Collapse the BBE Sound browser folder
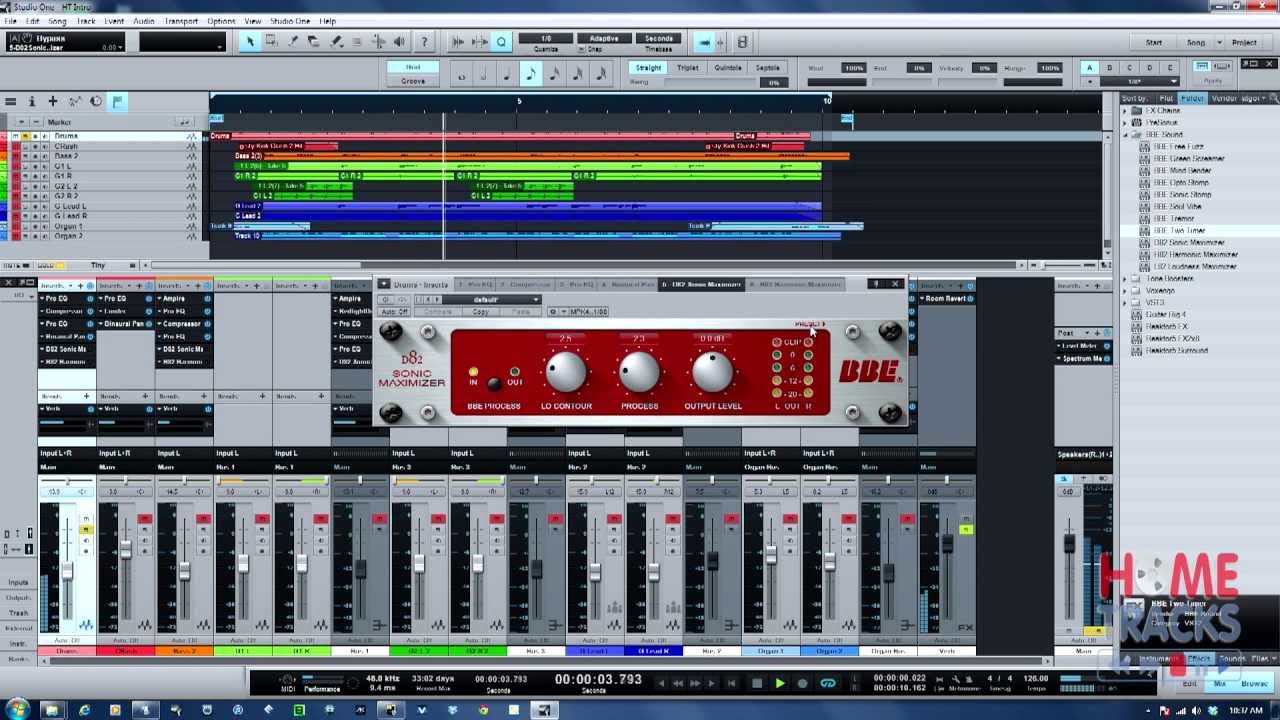 pos(1125,134)
